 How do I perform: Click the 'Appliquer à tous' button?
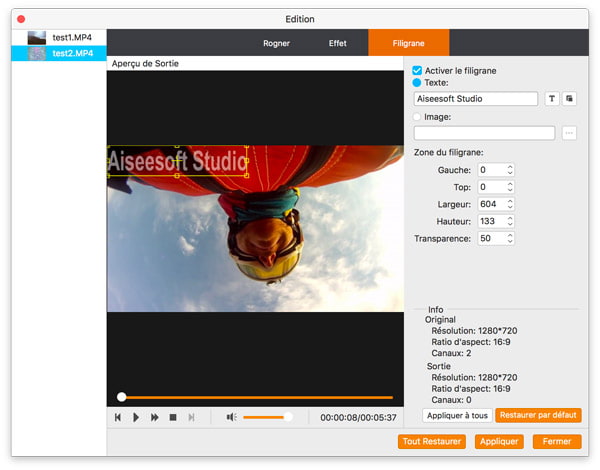(456, 414)
